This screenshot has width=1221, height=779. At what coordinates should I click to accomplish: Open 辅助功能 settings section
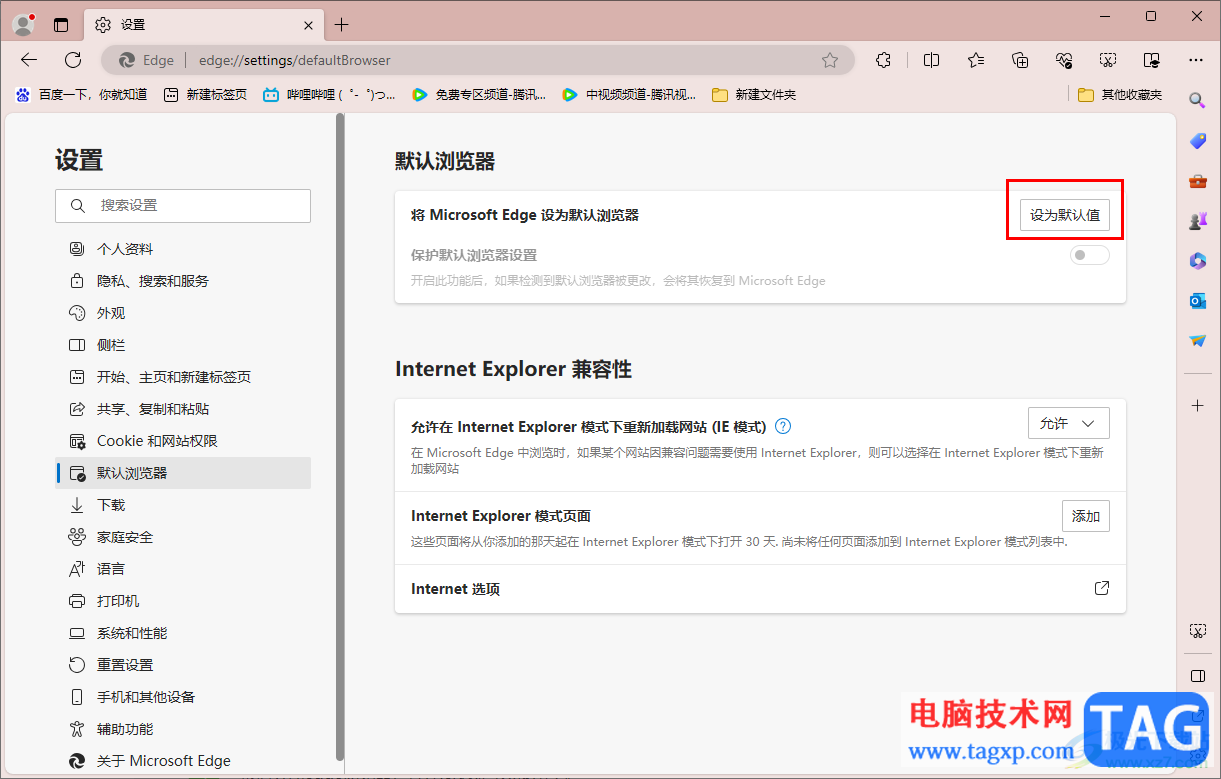point(183,729)
